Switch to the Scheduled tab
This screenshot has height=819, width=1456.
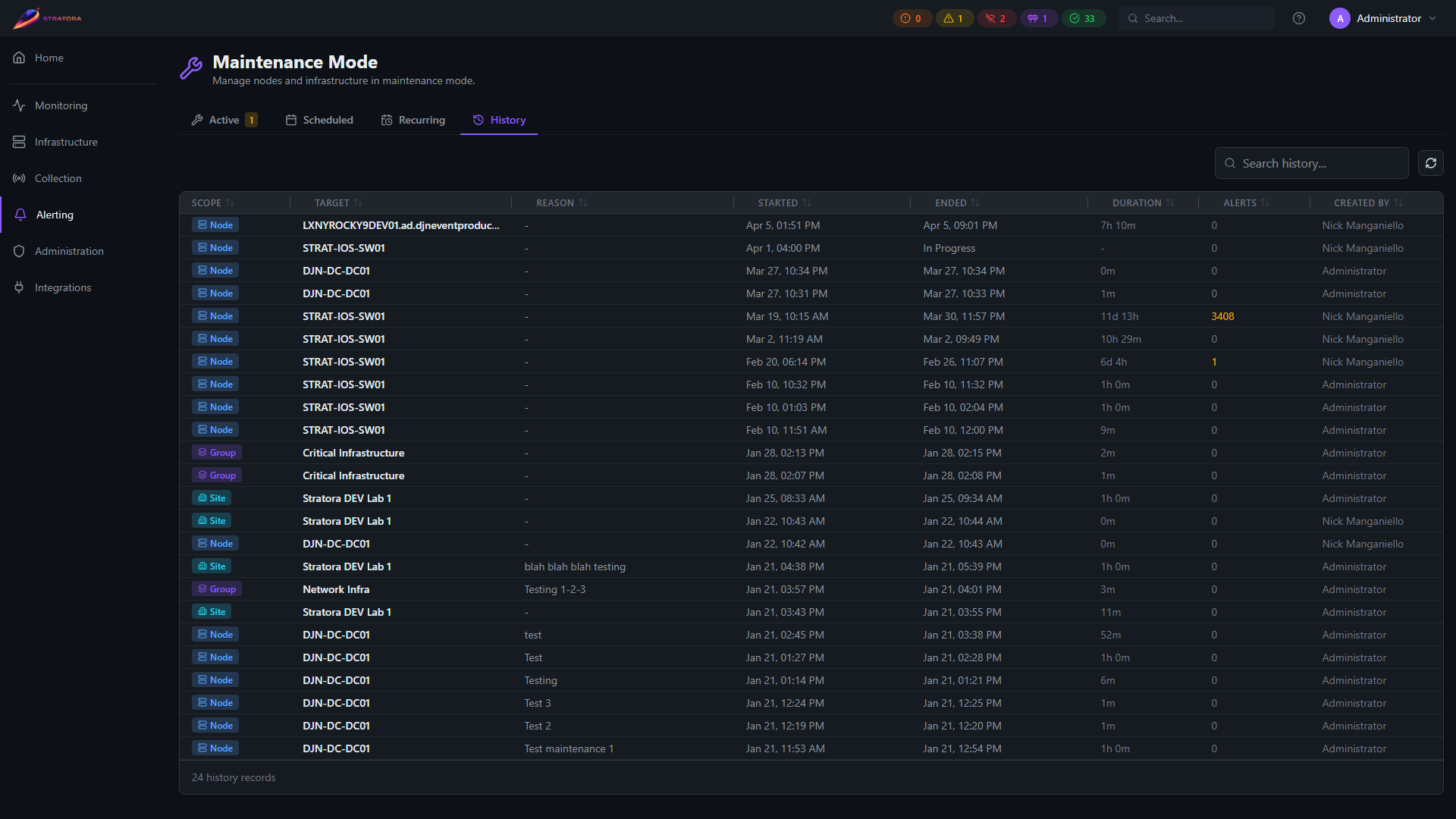point(319,120)
